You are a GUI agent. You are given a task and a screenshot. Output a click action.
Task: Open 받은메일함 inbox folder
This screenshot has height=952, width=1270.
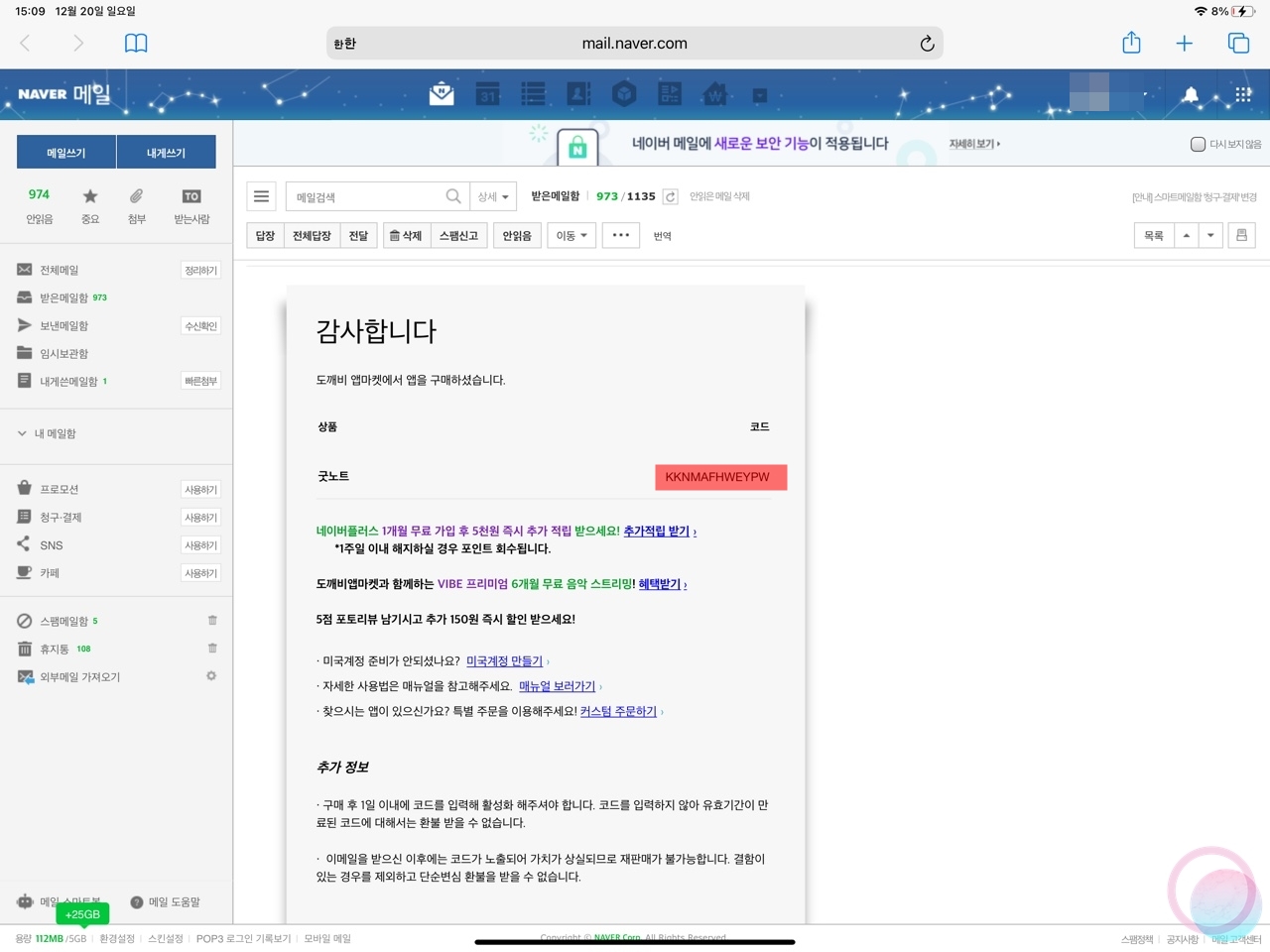(x=64, y=297)
